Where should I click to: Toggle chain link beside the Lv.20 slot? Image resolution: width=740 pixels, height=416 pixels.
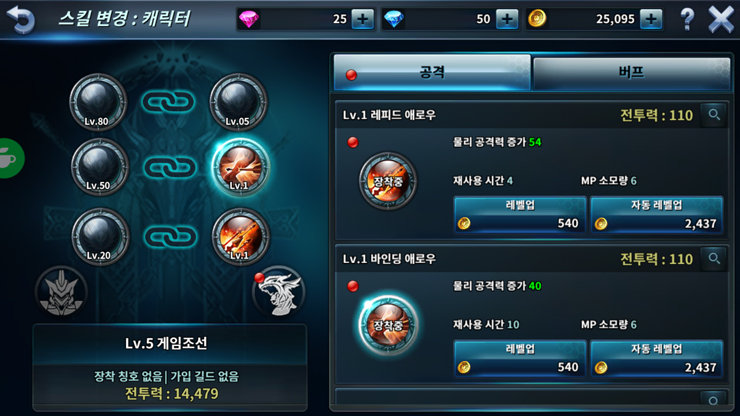point(170,237)
